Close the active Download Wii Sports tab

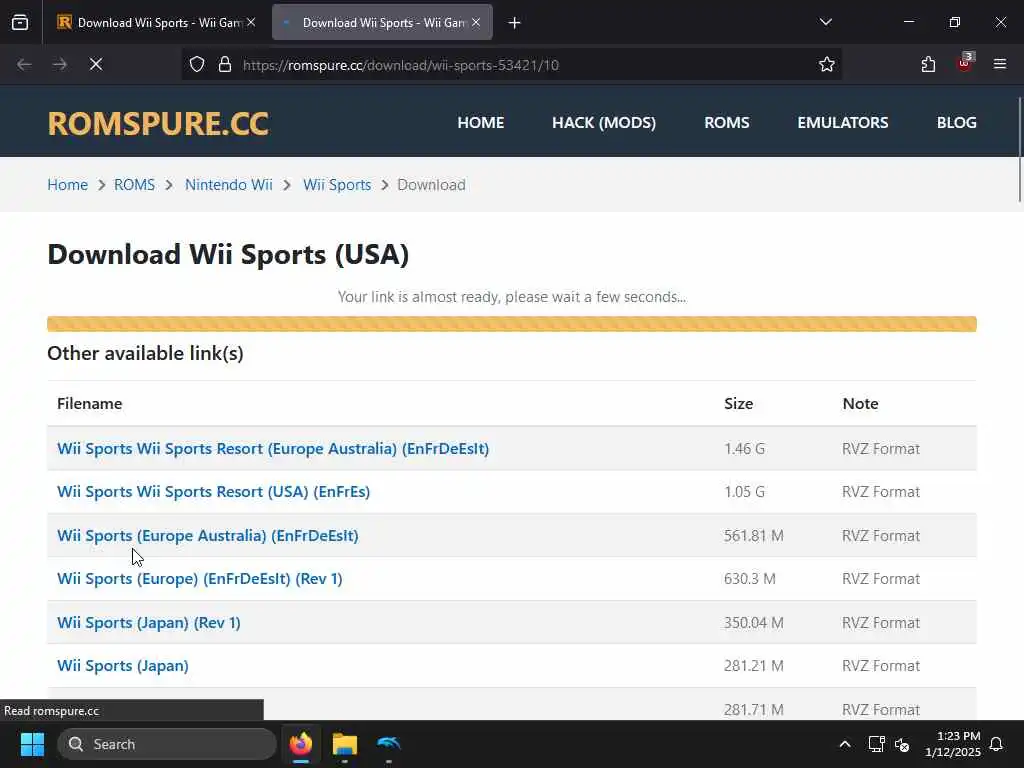coord(476,22)
